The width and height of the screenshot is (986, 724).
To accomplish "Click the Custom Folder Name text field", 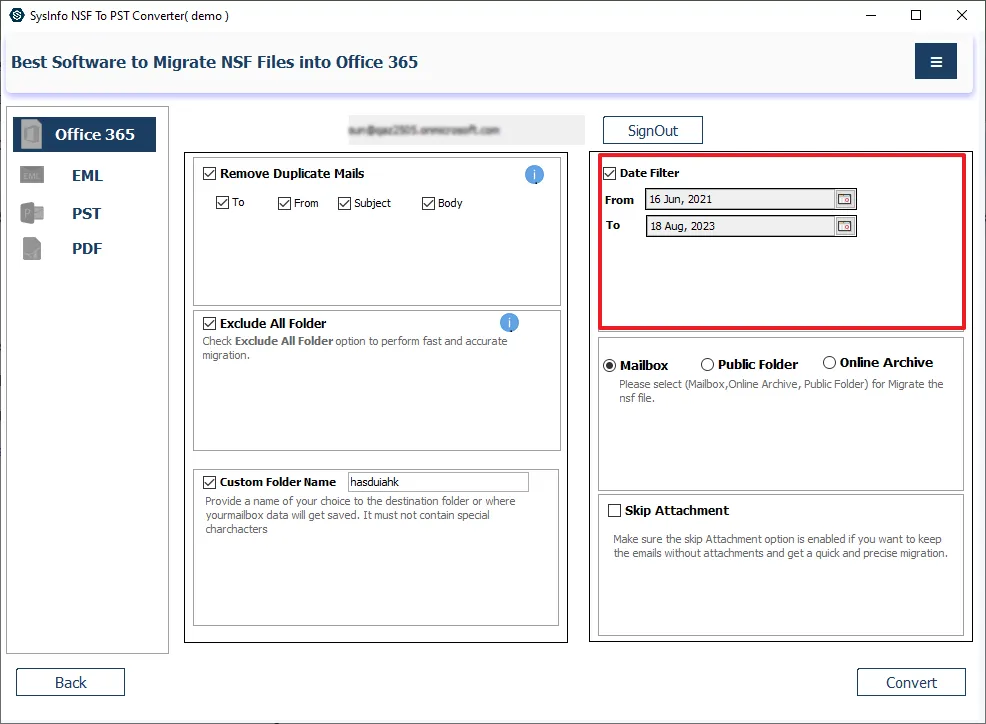I will pyautogui.click(x=437, y=482).
